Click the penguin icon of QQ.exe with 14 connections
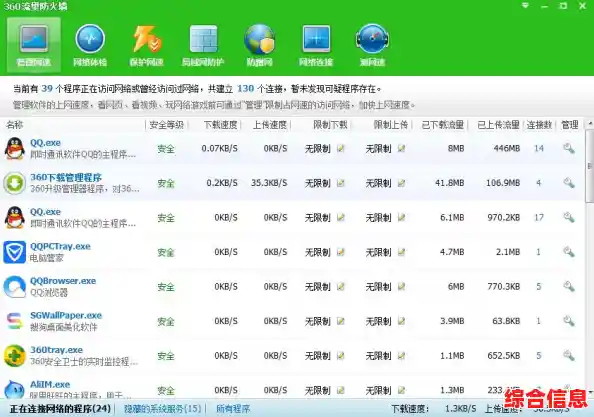 14,148
